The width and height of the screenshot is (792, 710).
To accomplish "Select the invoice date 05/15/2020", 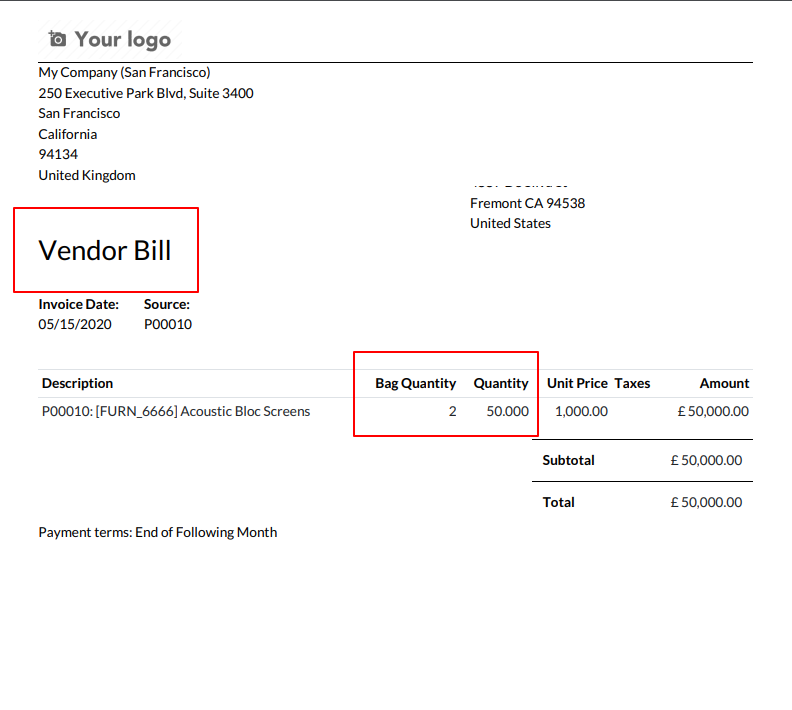I will (x=75, y=324).
